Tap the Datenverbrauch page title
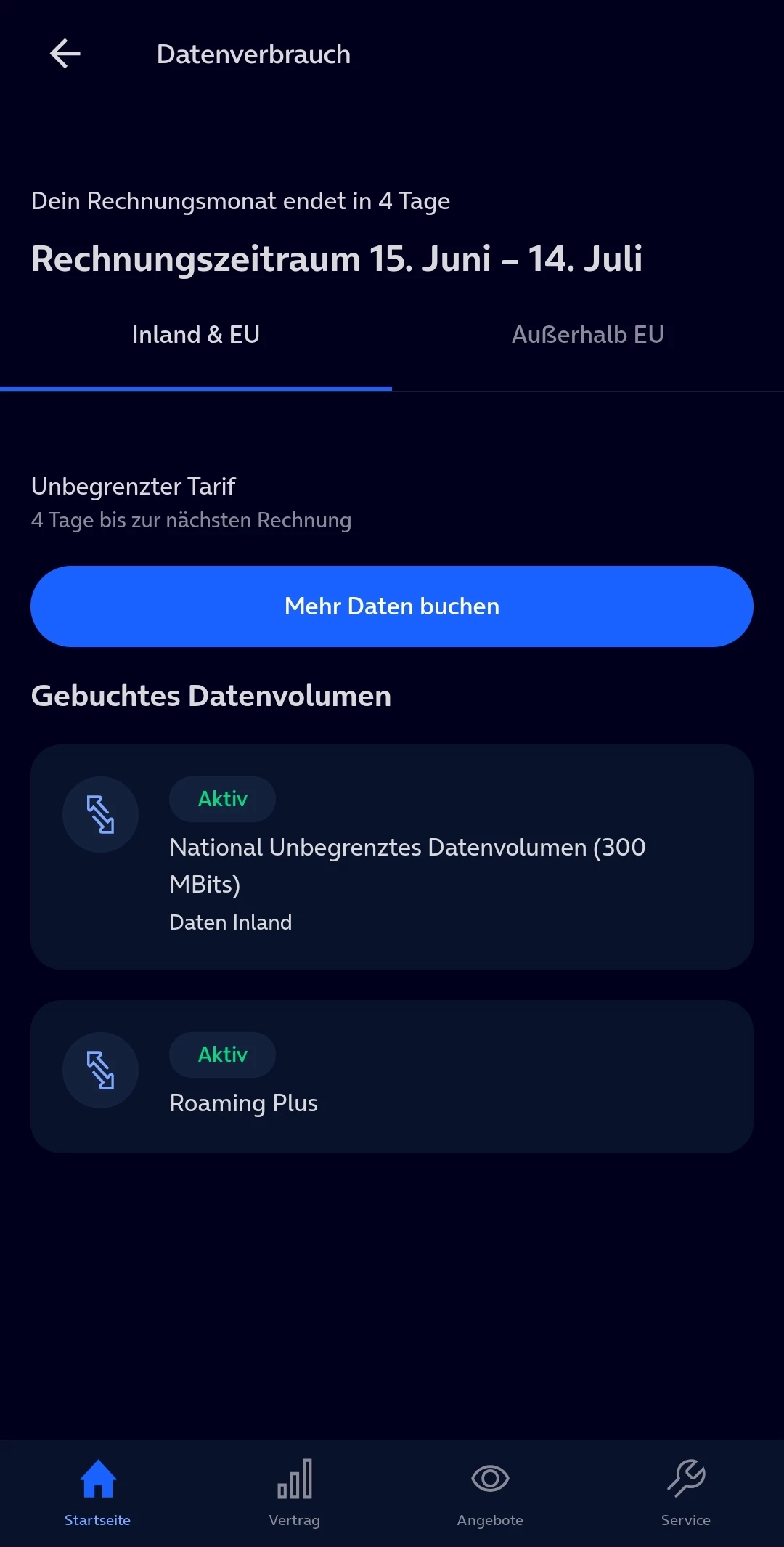Screen dimensions: 784x1547 [x=253, y=54]
